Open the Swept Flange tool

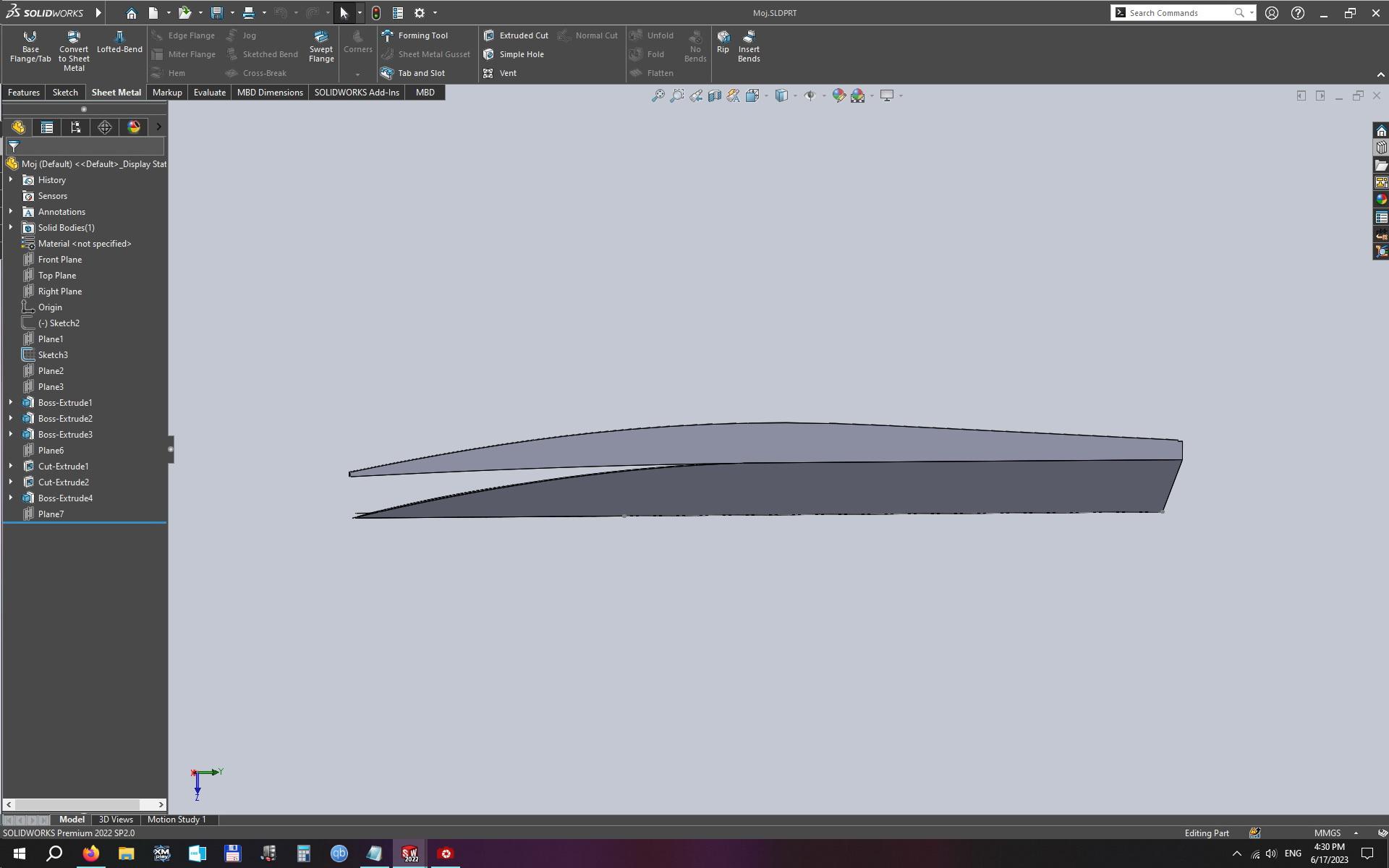pyautogui.click(x=321, y=47)
